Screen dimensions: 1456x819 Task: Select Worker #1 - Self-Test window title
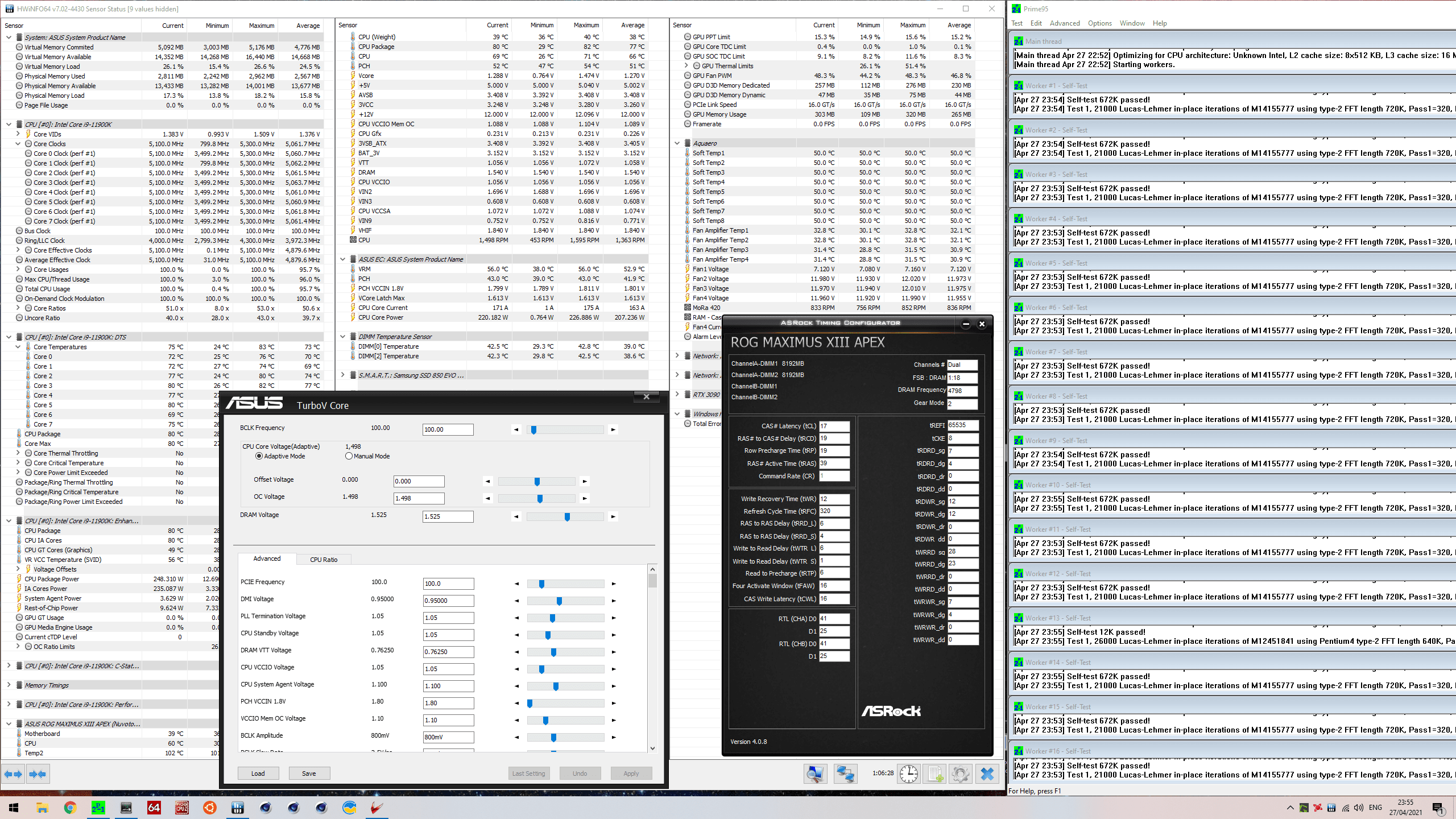click(x=1056, y=86)
